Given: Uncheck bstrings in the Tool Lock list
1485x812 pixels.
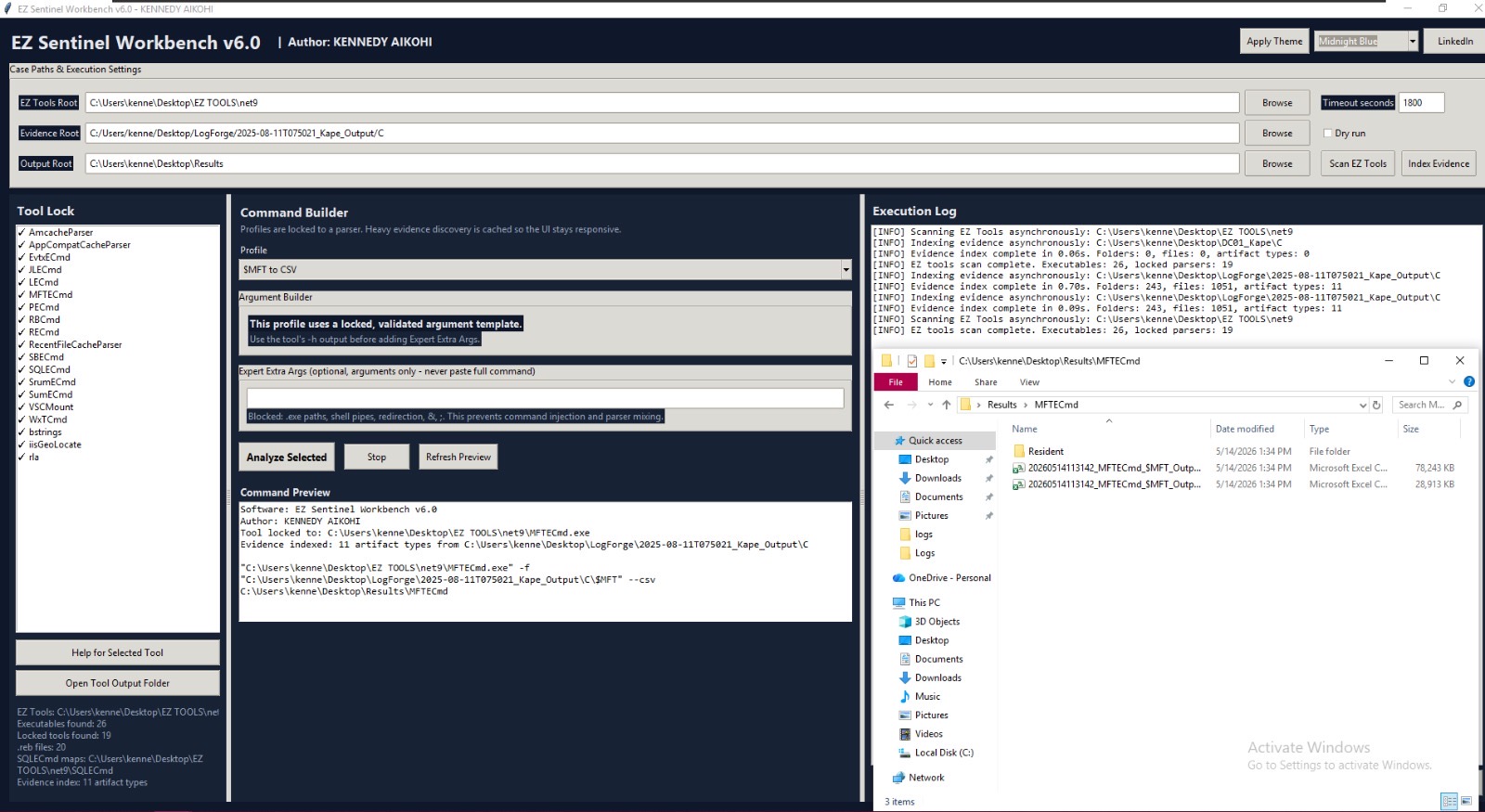Looking at the screenshot, I should coord(22,432).
